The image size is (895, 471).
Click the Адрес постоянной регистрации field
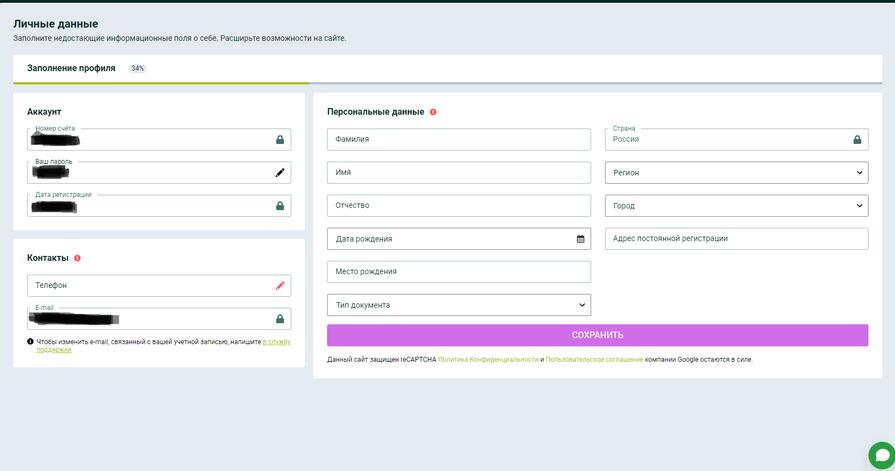736,239
